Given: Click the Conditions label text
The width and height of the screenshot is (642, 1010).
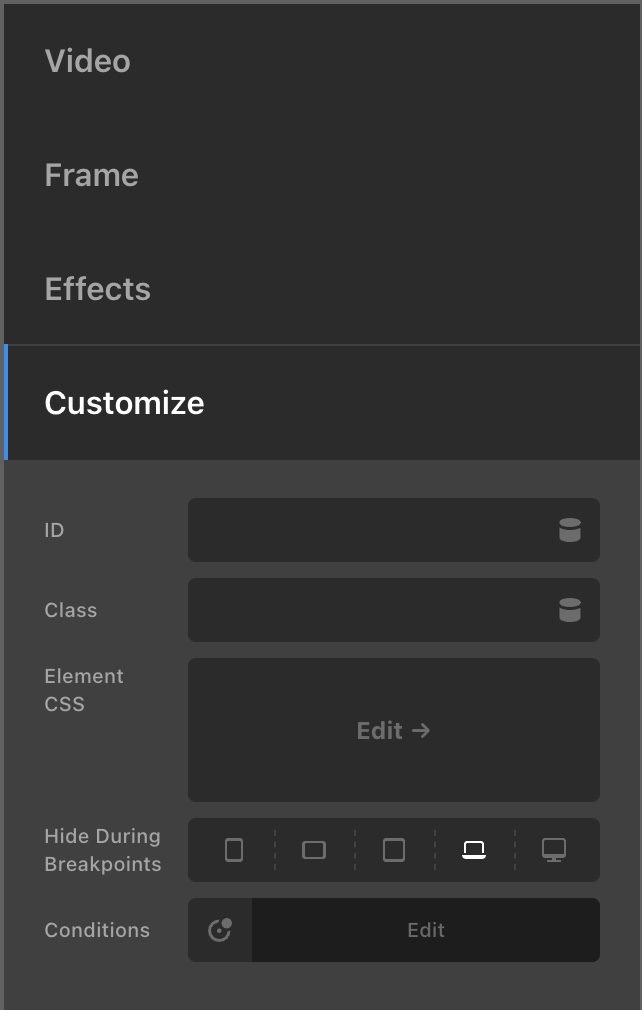Looking at the screenshot, I should [97, 930].
